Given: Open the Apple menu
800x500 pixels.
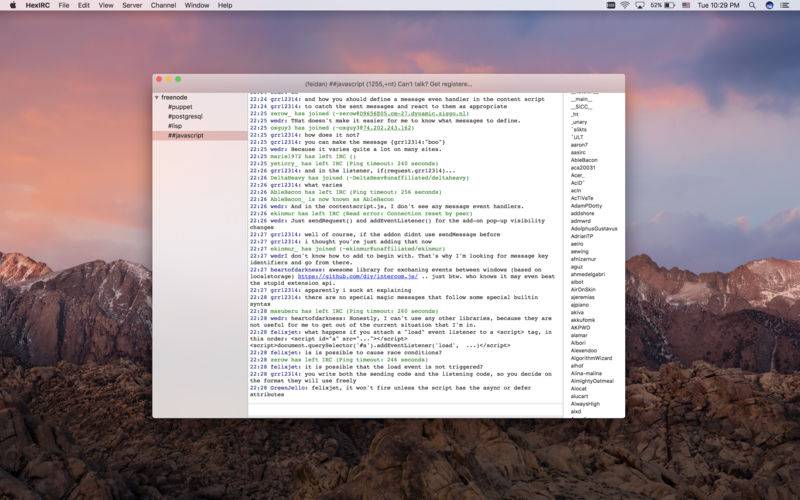Looking at the screenshot, I should pos(13,5).
